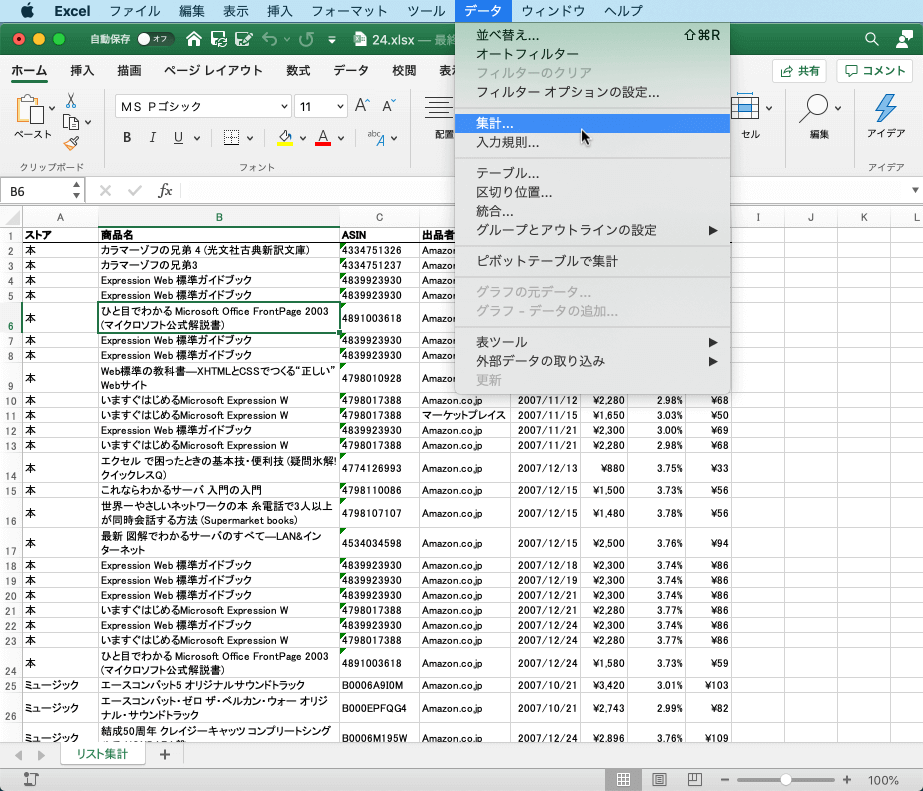Switch to 挿入 ribbon tab
This screenshot has width=923, height=791.
point(82,71)
